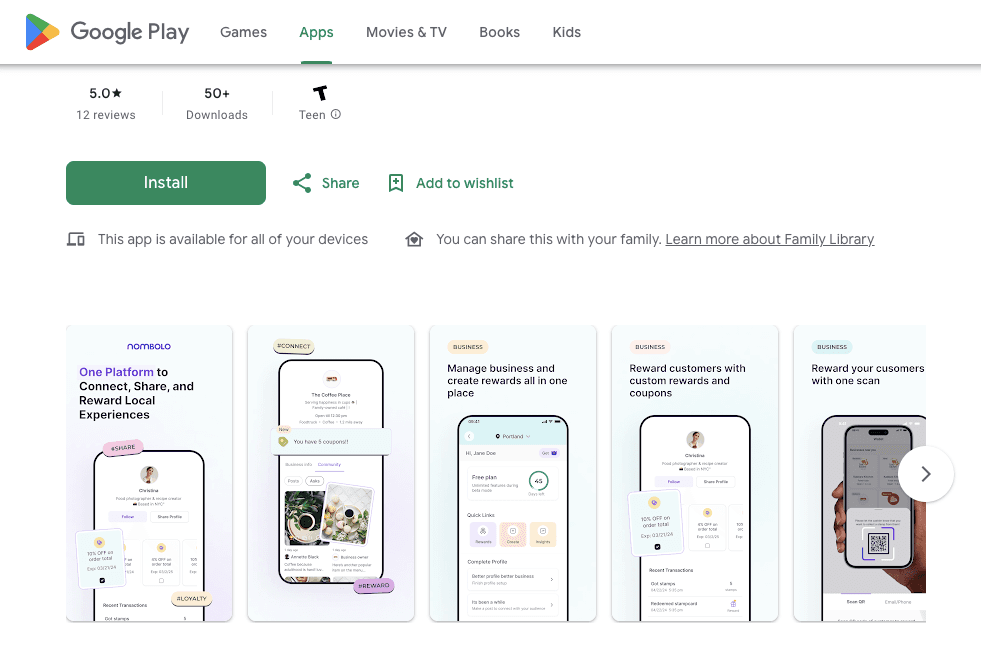Viewport: 981px width, 649px height.
Task: Click the Teen rating T icon
Action: 320,93
